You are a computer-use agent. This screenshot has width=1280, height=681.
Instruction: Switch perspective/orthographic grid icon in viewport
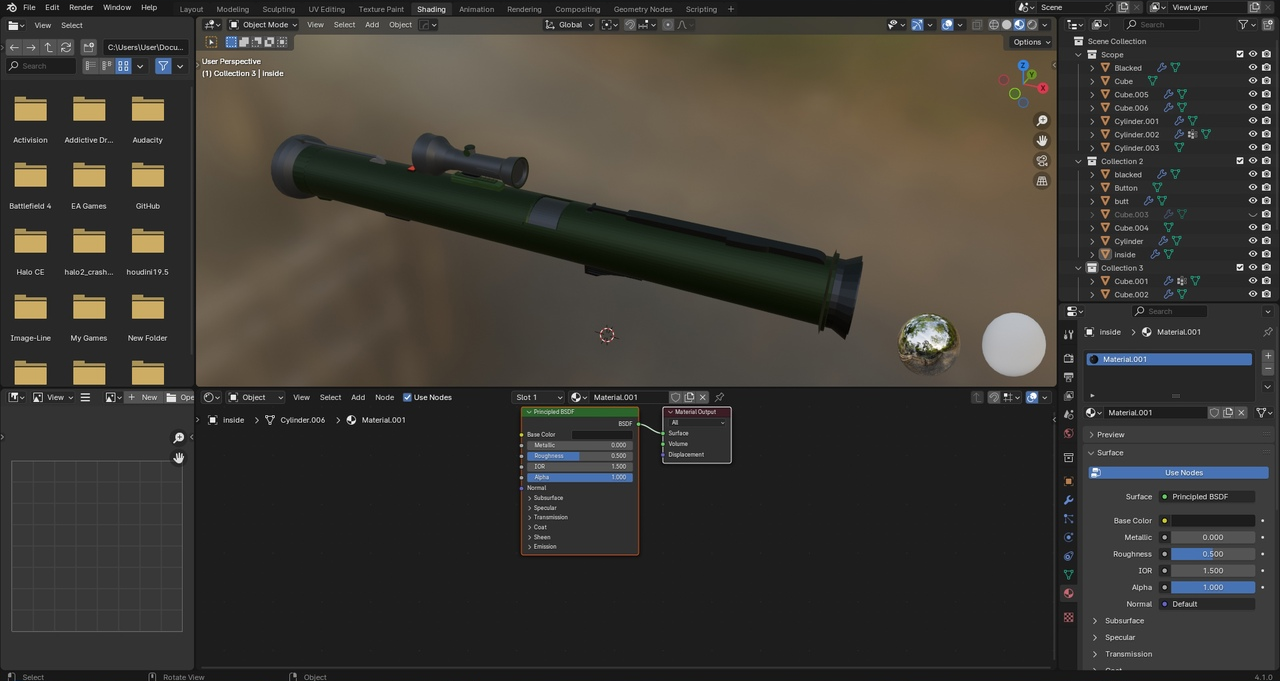(x=1042, y=181)
